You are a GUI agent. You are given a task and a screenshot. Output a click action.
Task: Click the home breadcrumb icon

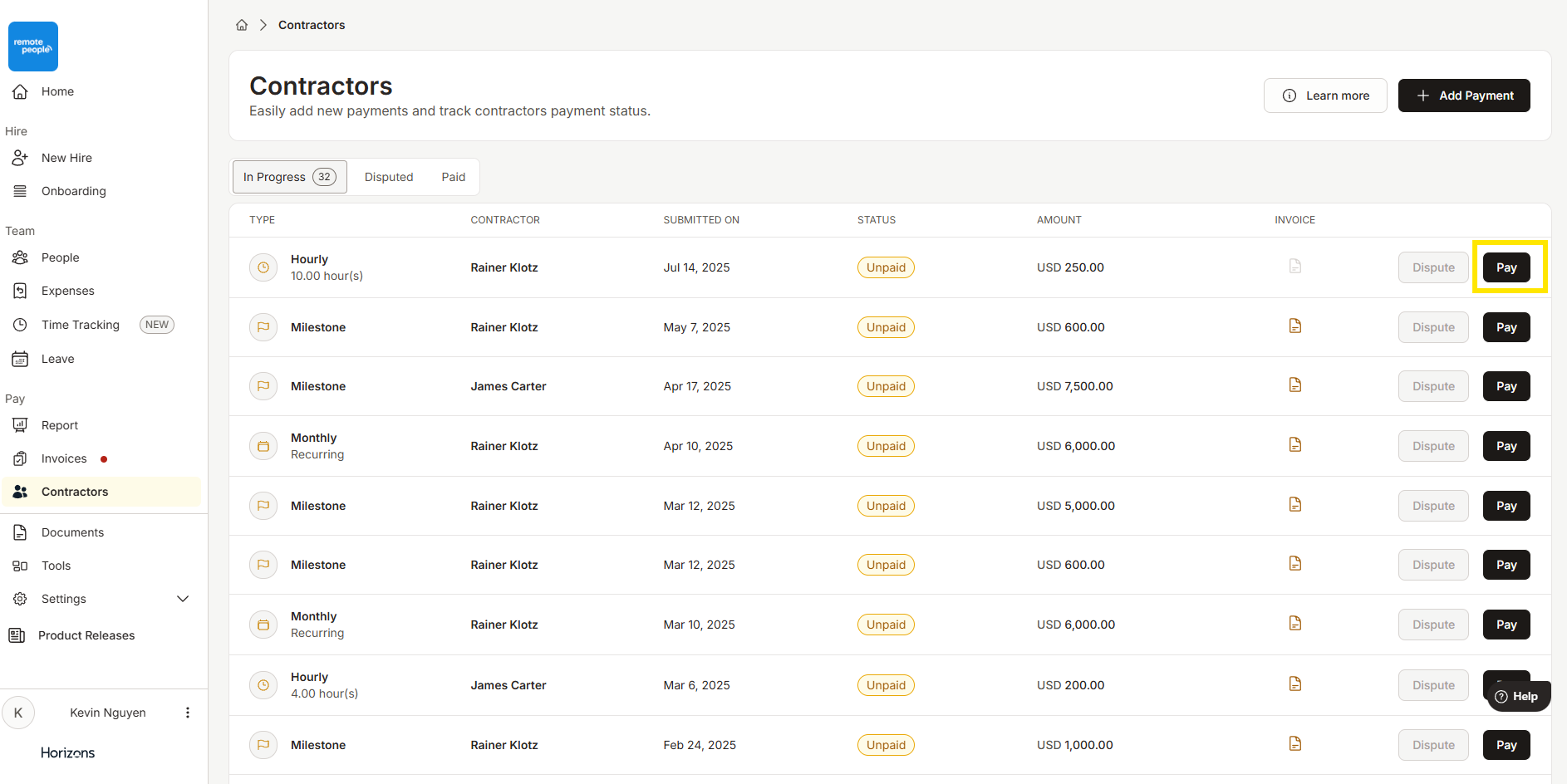point(242,25)
